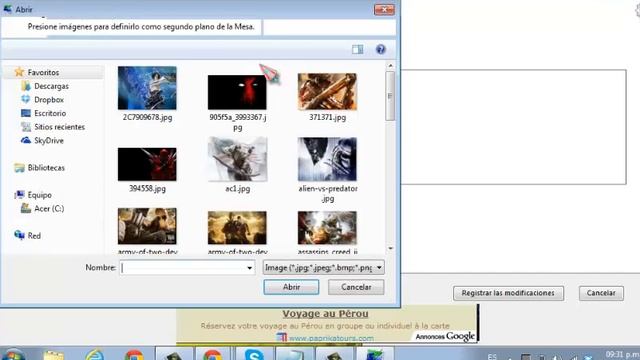The image size is (640, 360).
Task: Open Sitios recientes in the sidebar
Action: tap(59, 127)
